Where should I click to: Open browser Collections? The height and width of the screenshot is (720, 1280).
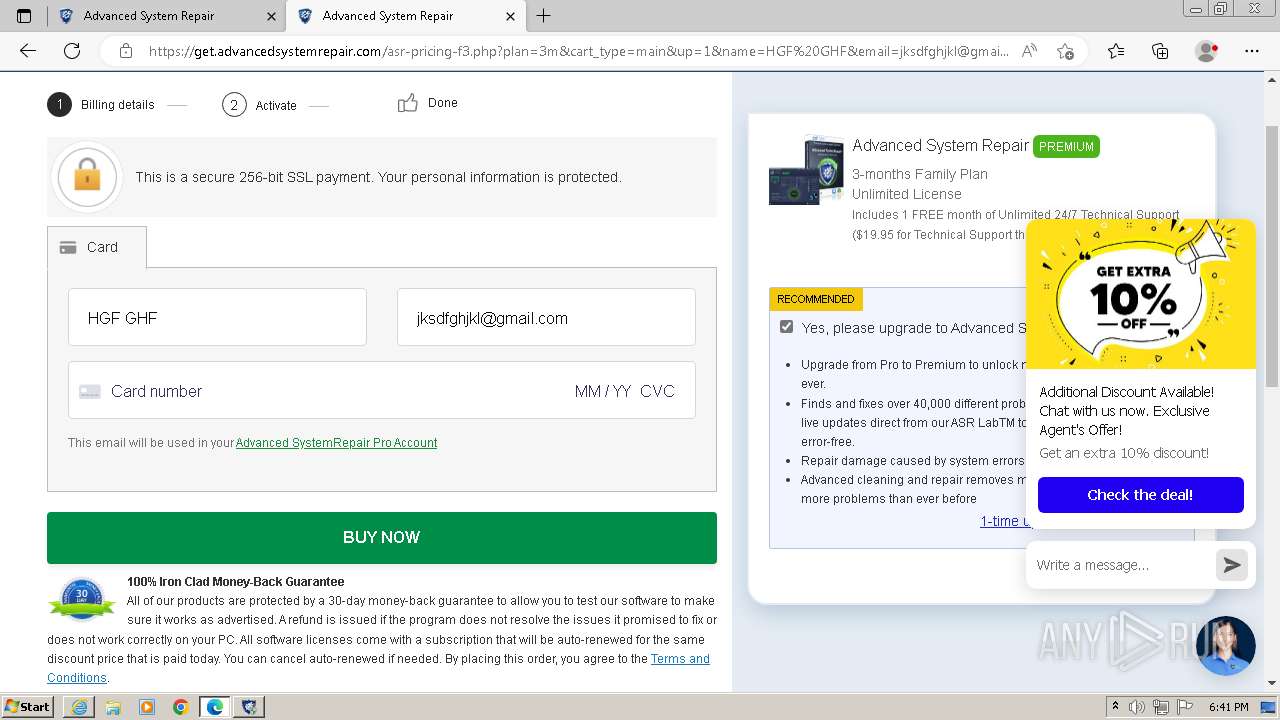point(1160,51)
